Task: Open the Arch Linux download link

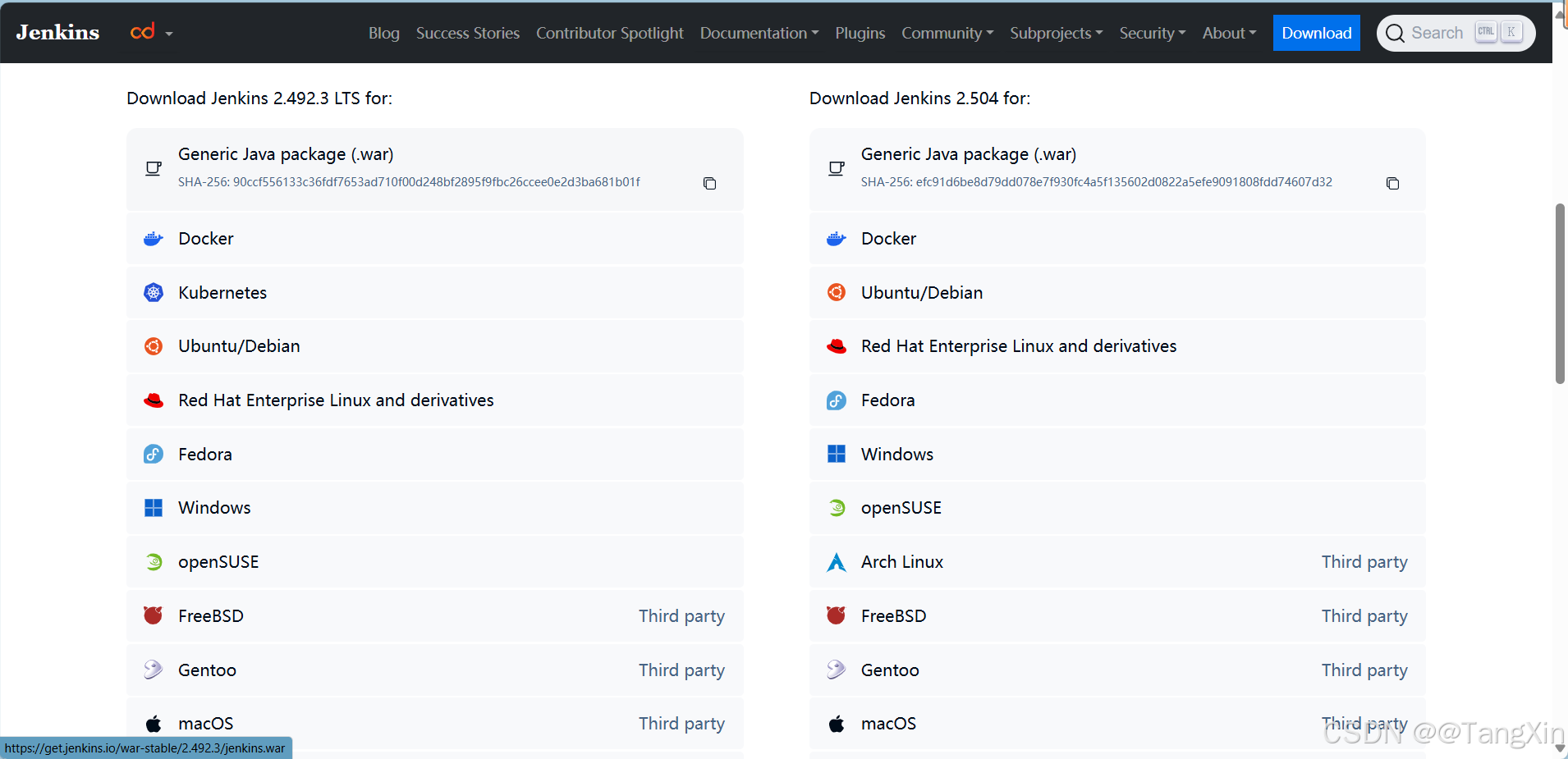Action: pos(1117,562)
